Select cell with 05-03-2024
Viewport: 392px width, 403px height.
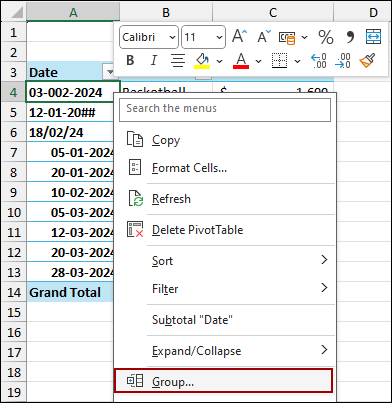click(70, 212)
